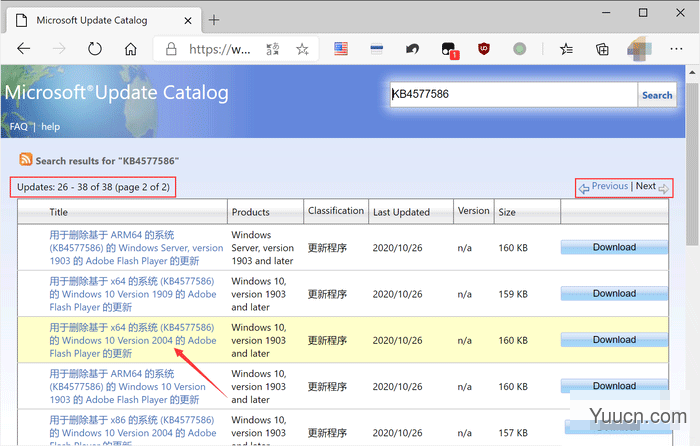The image size is (700, 446).
Task: Open ARM64 Windows Server version 1903 update
Action: [x=136, y=248]
